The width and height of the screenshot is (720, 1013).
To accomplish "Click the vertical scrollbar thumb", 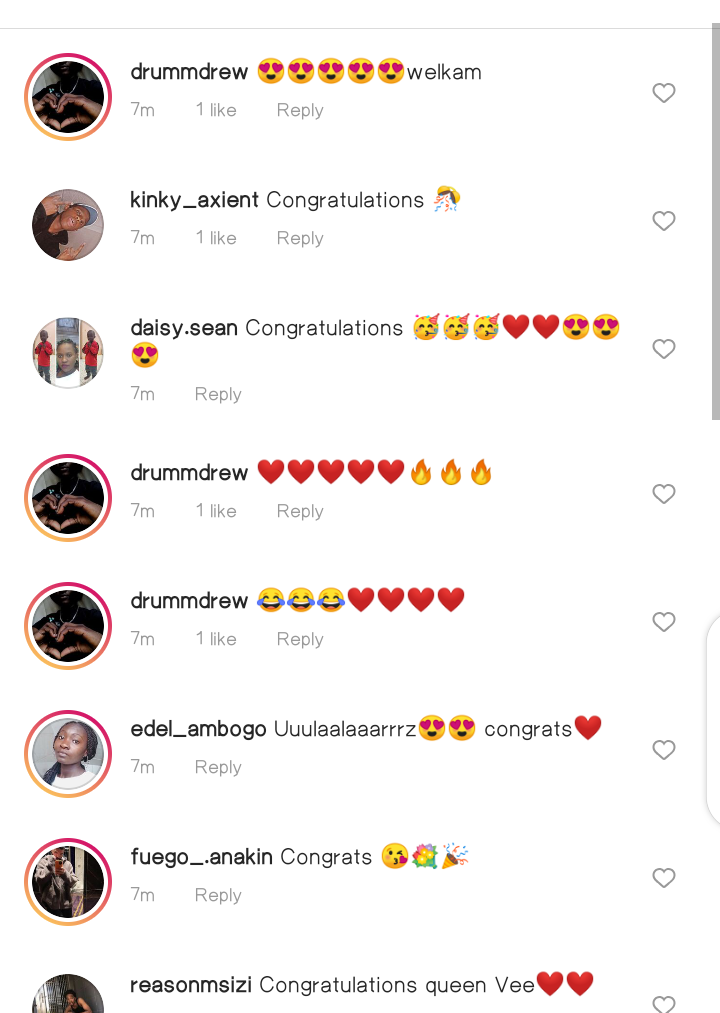I will tap(715, 222).
